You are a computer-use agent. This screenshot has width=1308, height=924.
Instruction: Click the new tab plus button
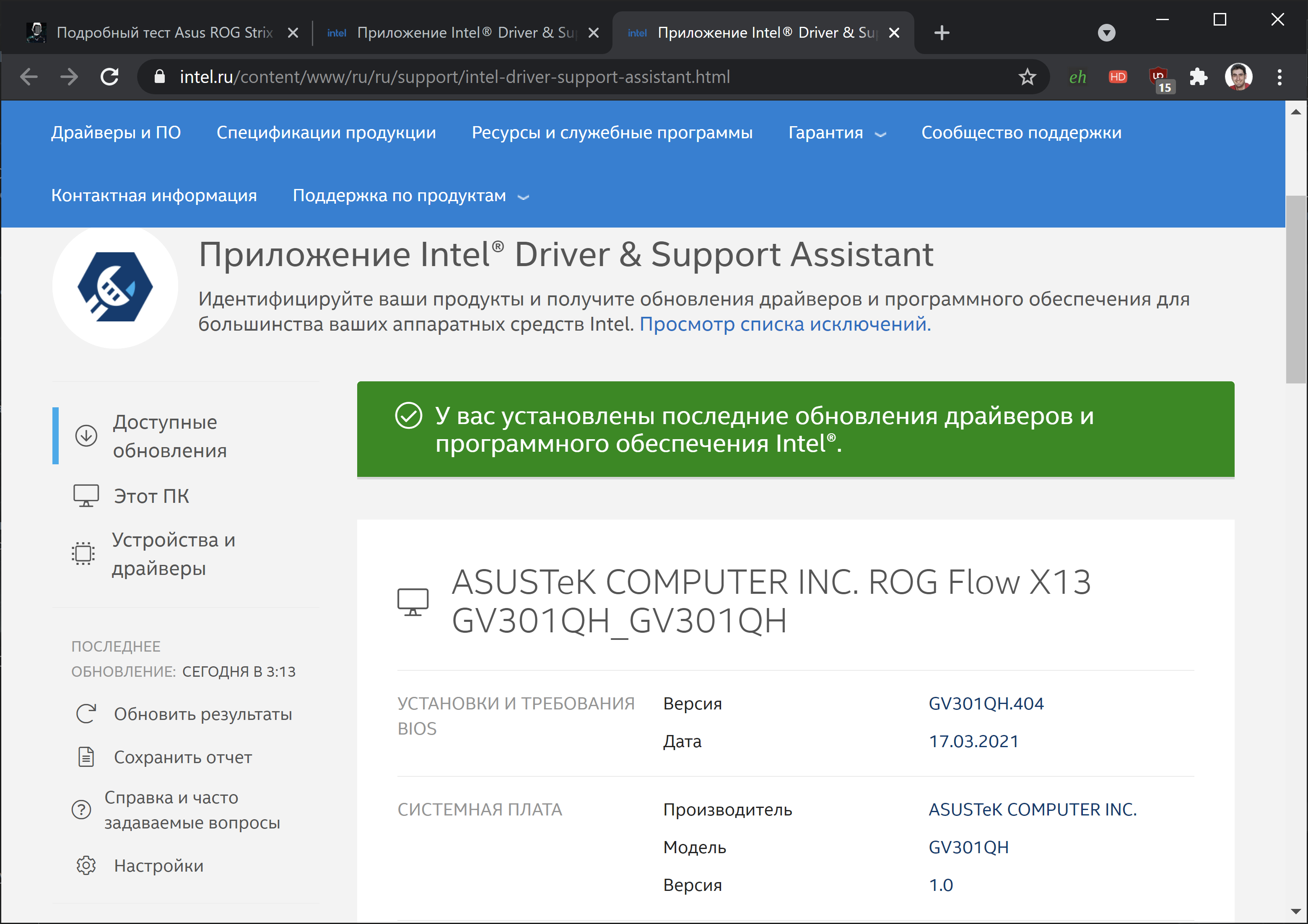(x=942, y=32)
